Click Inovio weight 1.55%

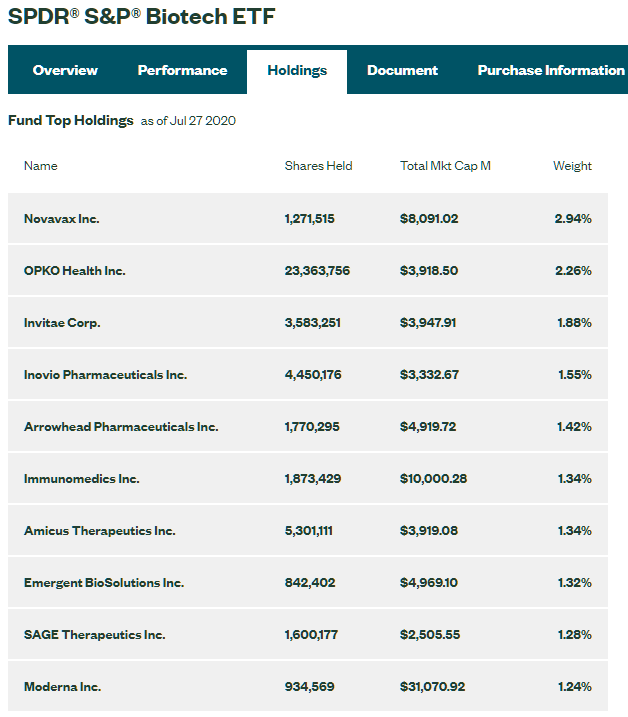coord(574,375)
